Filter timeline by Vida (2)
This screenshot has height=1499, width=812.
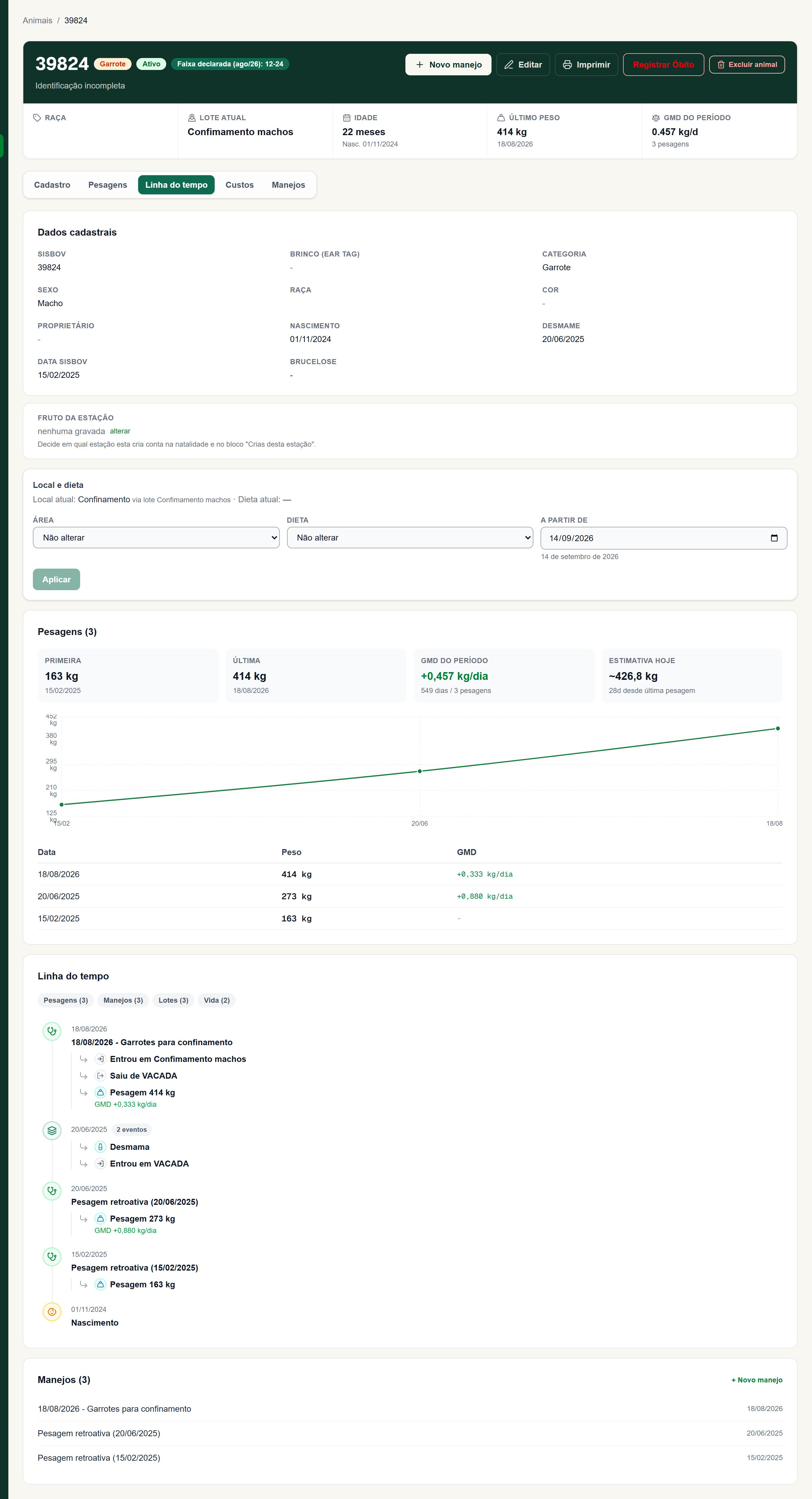pos(216,1000)
